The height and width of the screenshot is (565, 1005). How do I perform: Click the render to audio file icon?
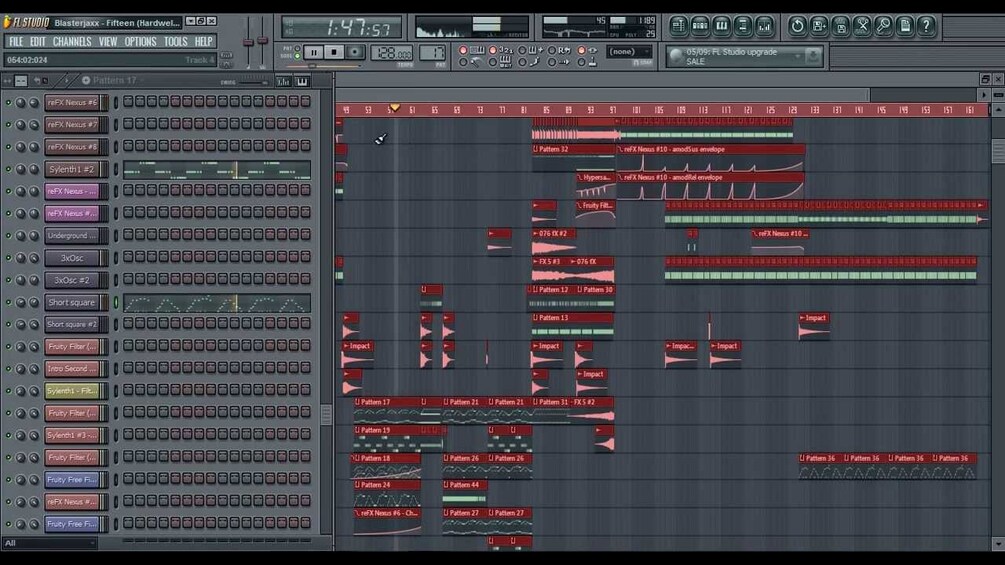(x=841, y=26)
